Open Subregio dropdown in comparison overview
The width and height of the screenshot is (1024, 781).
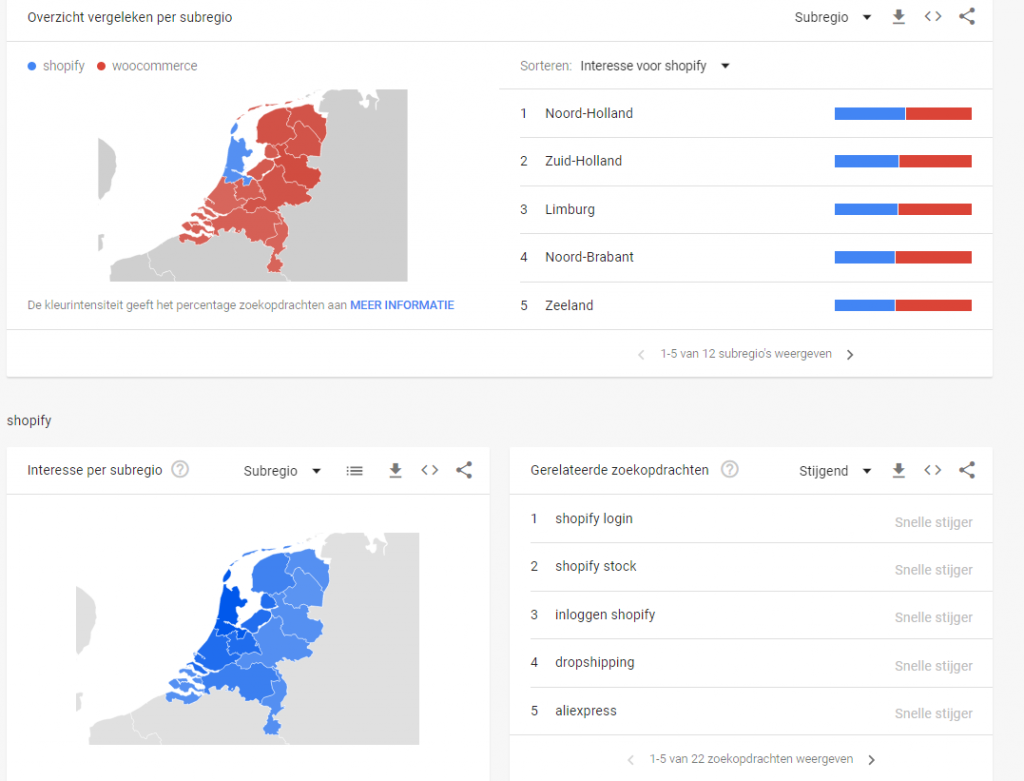pyautogui.click(x=833, y=17)
